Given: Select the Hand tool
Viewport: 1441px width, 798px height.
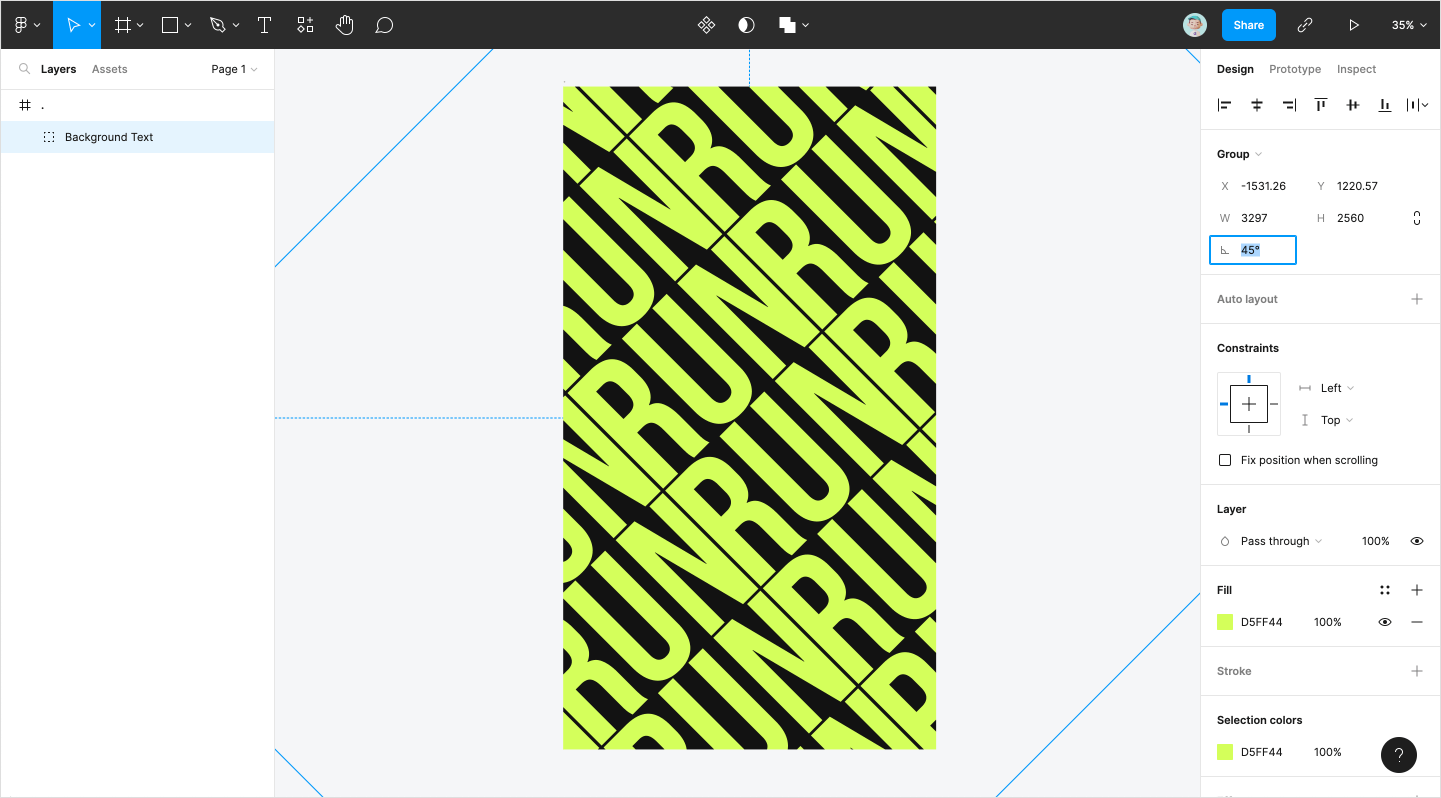Looking at the screenshot, I should pos(344,25).
